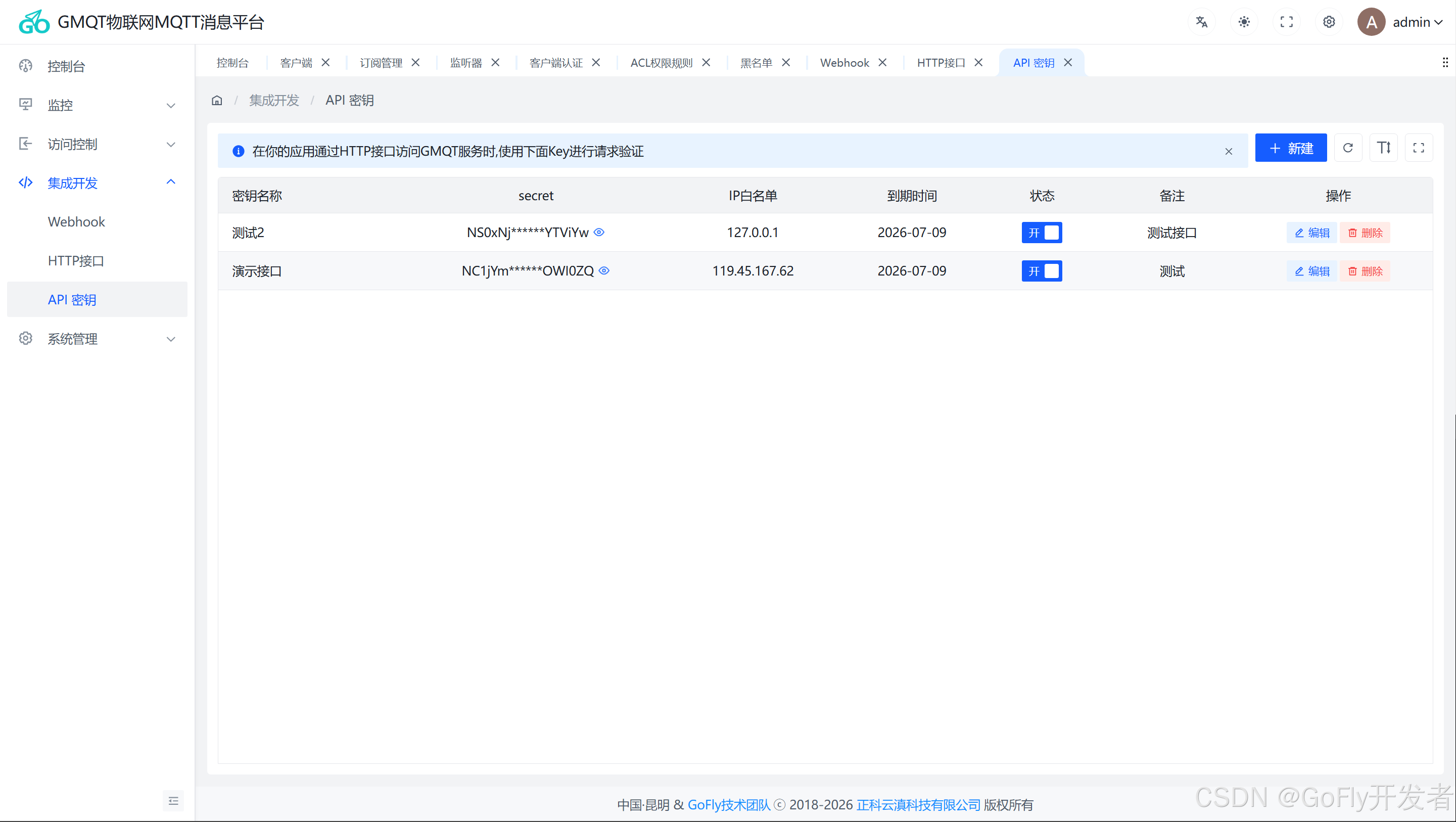Dismiss the info alert banner
Viewport: 1456px width, 822px height.
[1228, 151]
